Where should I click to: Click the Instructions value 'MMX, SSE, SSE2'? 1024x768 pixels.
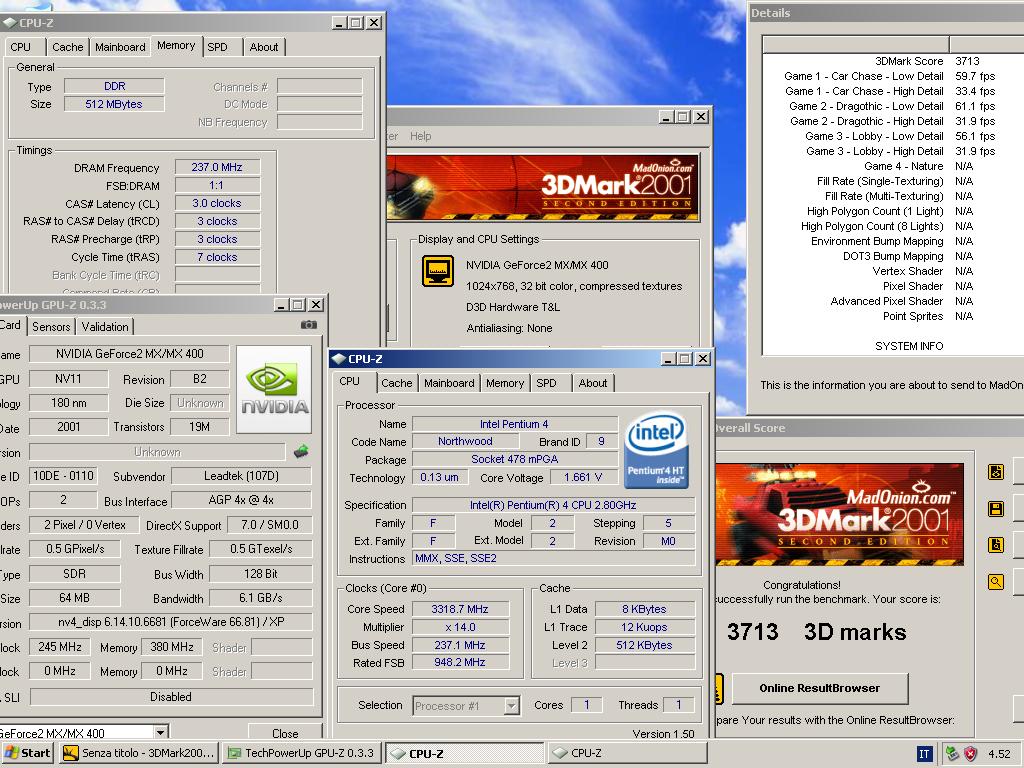point(552,558)
